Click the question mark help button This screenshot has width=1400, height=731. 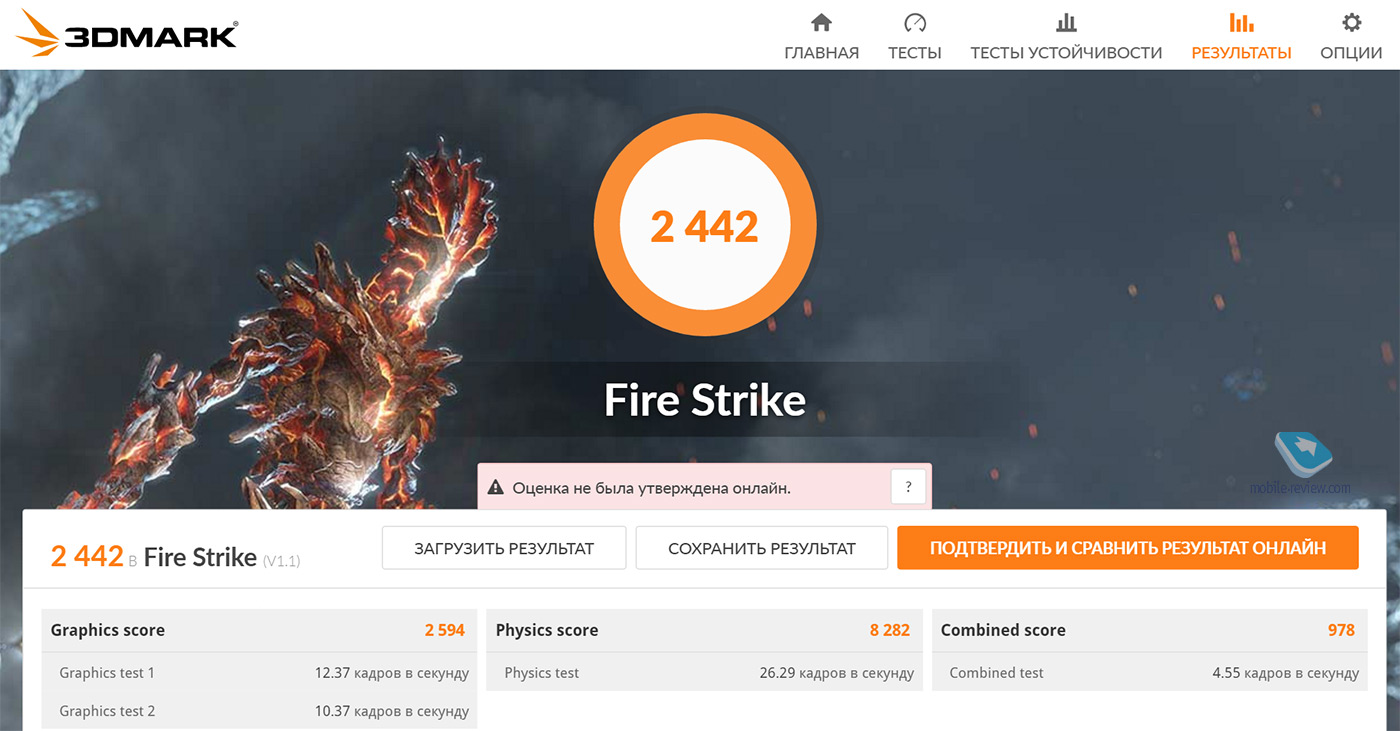pos(908,487)
